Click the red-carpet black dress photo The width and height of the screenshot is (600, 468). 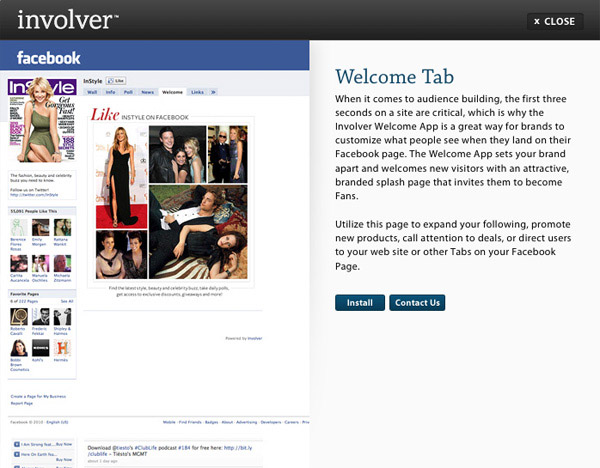121,177
